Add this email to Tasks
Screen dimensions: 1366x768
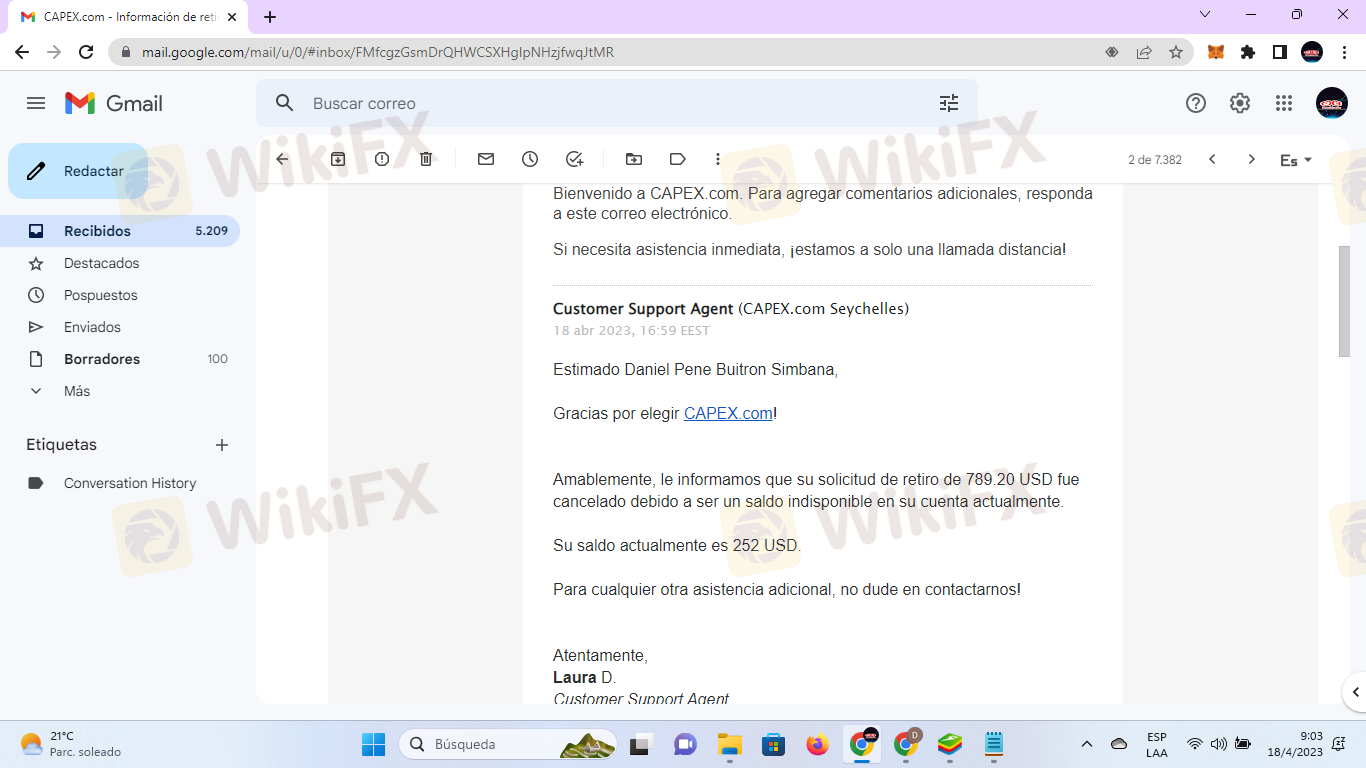coord(574,159)
